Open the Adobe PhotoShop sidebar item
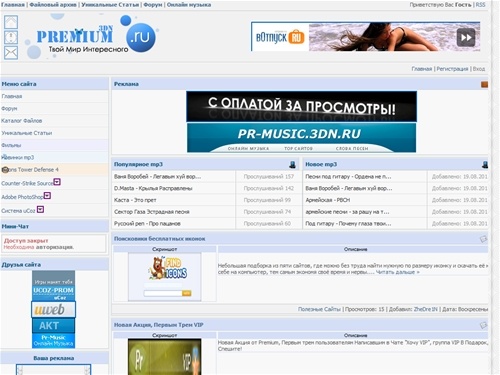Viewport: 500px width, 375px height. pos(22,197)
